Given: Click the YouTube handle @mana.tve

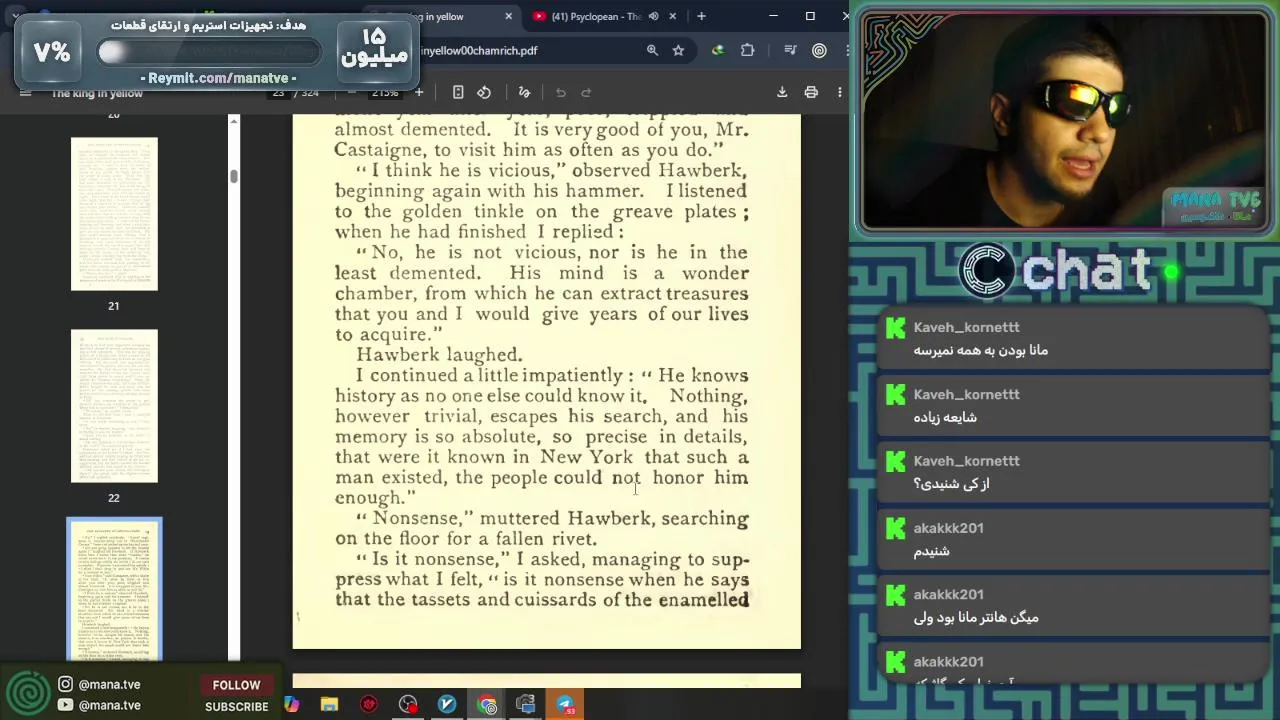Looking at the screenshot, I should 109,705.
